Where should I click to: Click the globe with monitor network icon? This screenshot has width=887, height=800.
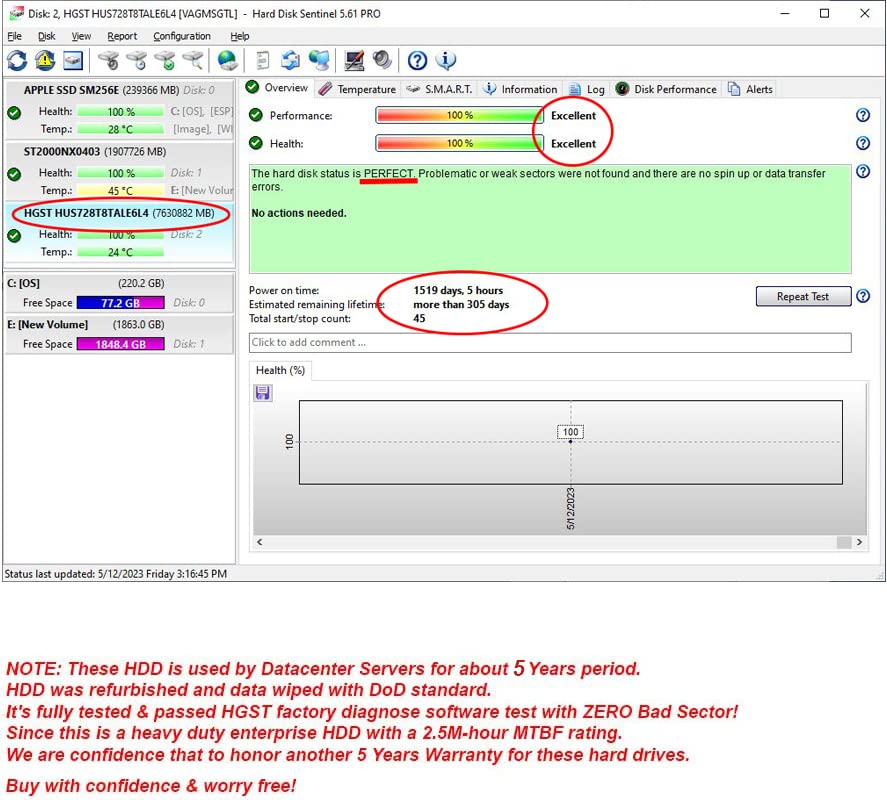(x=320, y=60)
